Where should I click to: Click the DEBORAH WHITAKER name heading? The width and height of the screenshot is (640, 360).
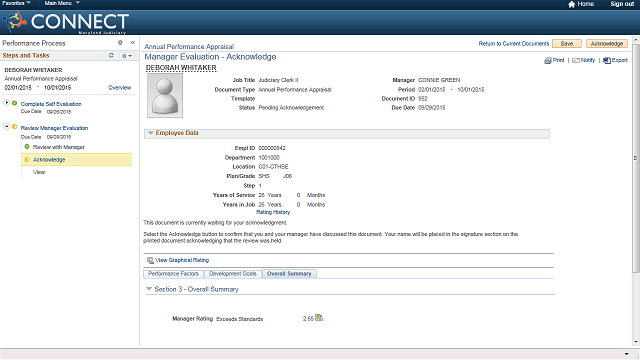pyautogui.click(x=181, y=68)
